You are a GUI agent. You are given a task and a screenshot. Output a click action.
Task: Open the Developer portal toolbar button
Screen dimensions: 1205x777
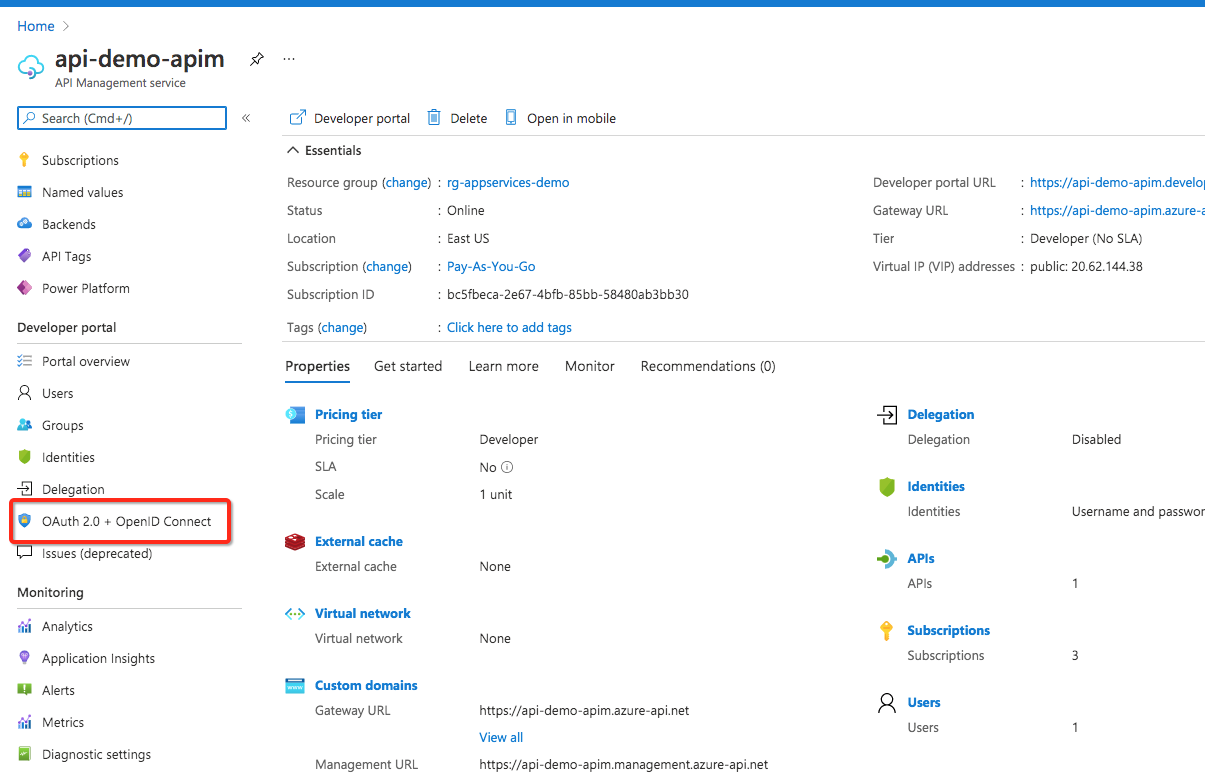click(x=350, y=118)
